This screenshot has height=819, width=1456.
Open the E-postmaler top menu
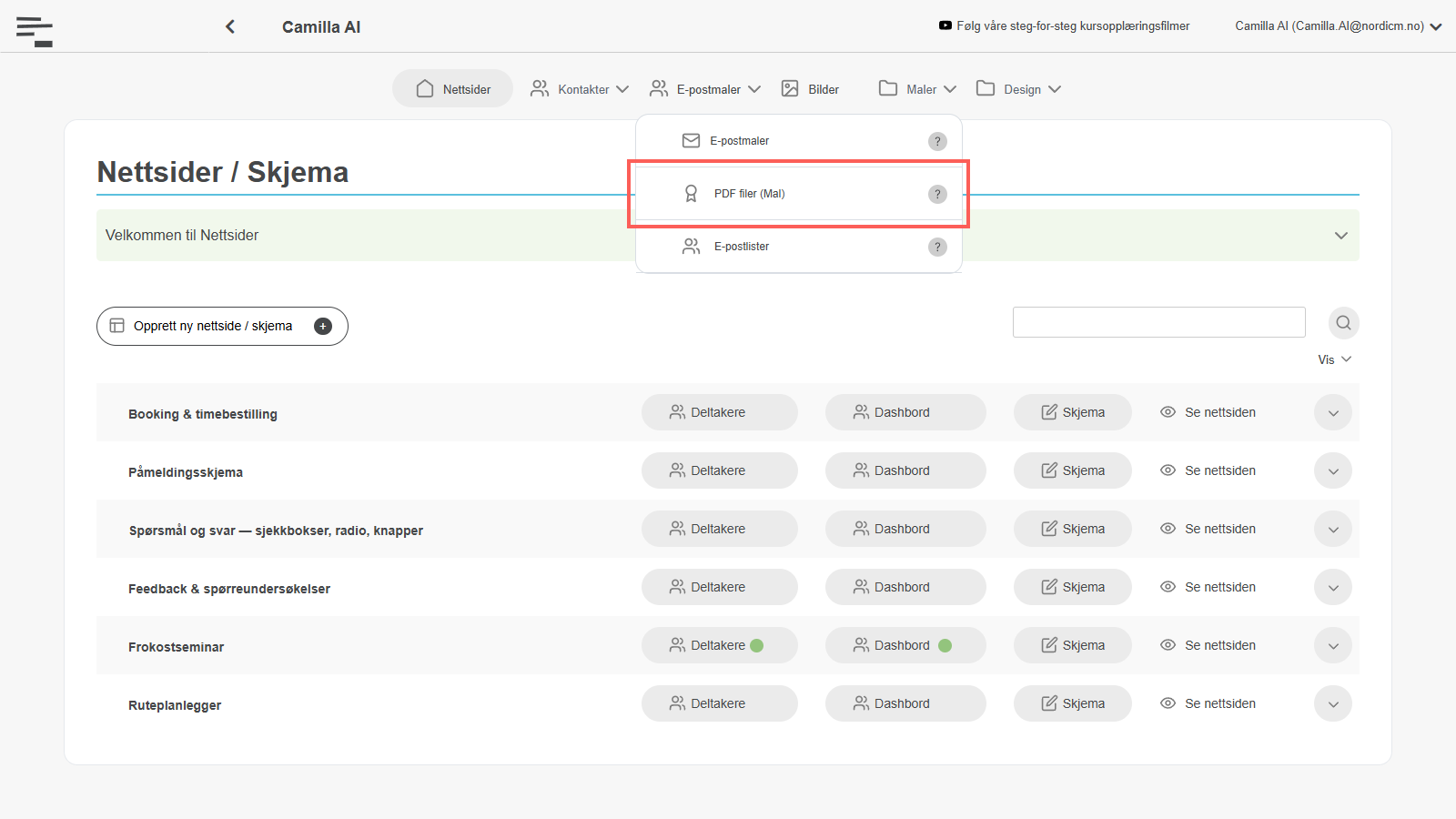coord(705,88)
